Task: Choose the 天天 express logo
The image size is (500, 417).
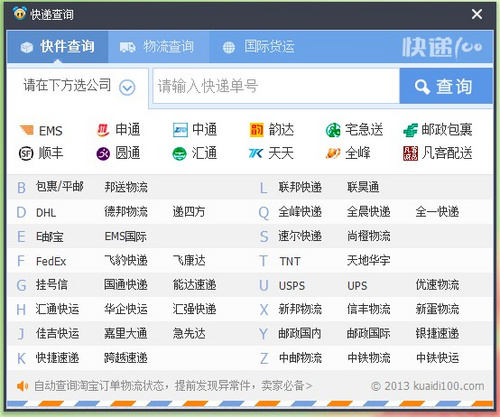Action: point(256,153)
